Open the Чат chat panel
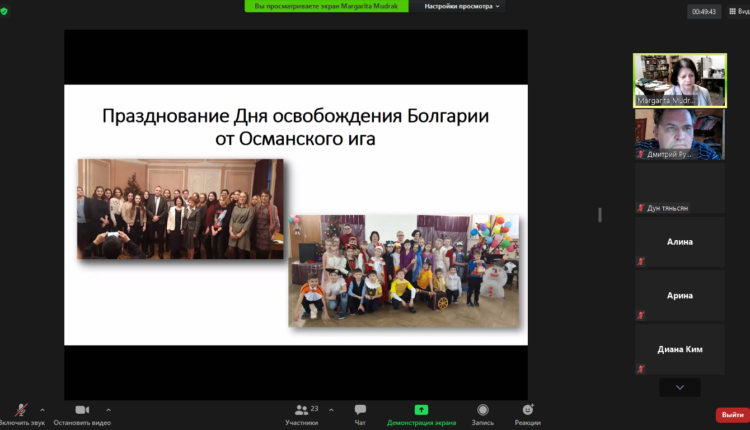The width and height of the screenshot is (750, 430). tap(360, 414)
